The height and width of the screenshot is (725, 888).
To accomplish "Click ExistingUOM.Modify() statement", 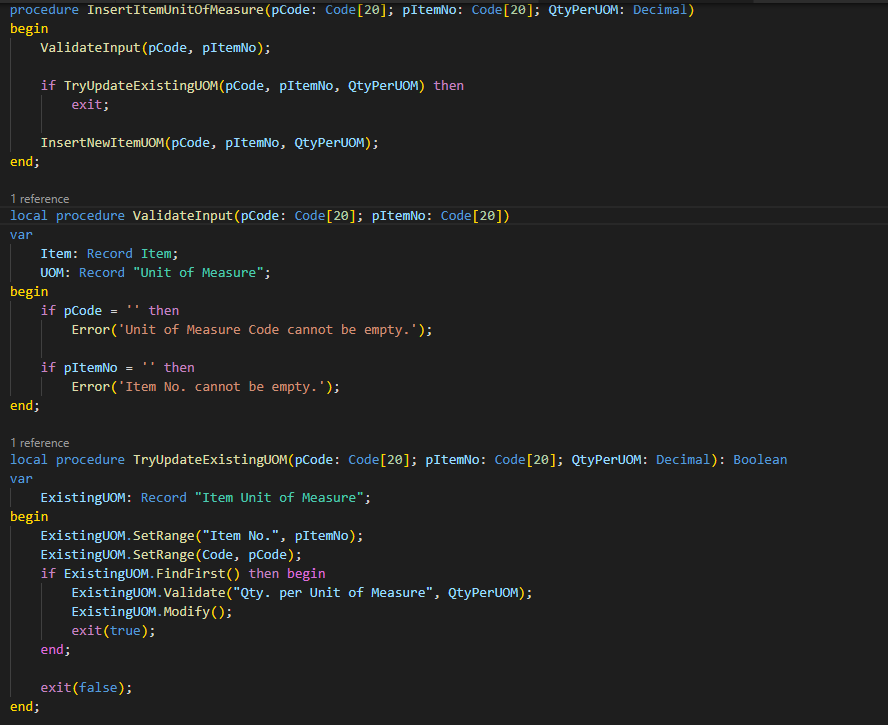I will pyautogui.click(x=152, y=612).
